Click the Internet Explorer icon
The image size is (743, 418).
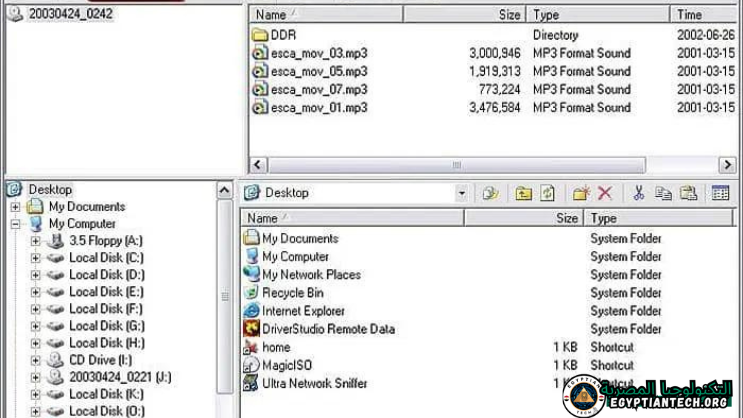251,310
